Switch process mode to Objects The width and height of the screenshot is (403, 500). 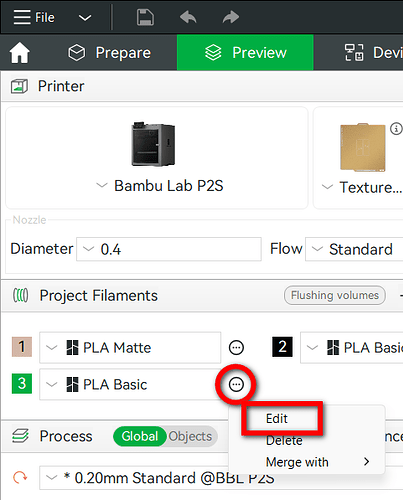pyautogui.click(x=190, y=436)
